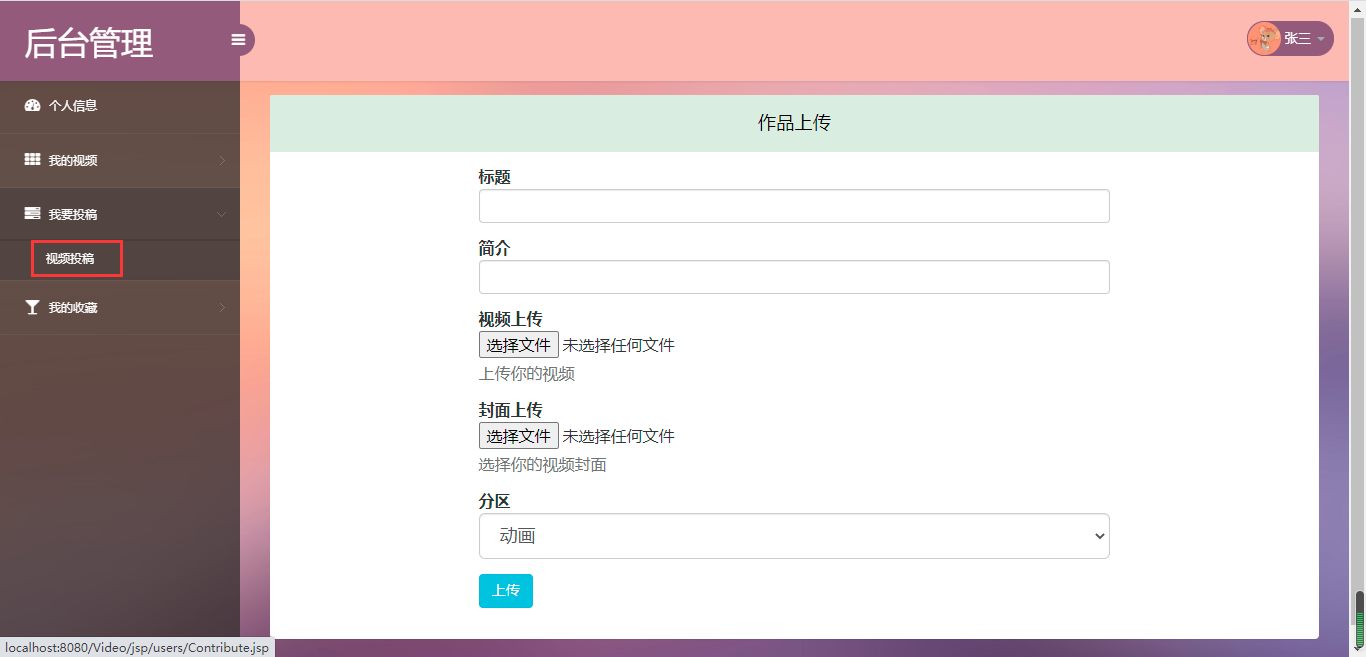Click the 选择你的视频封面 hint text
1366x657 pixels.
pyautogui.click(x=543, y=465)
